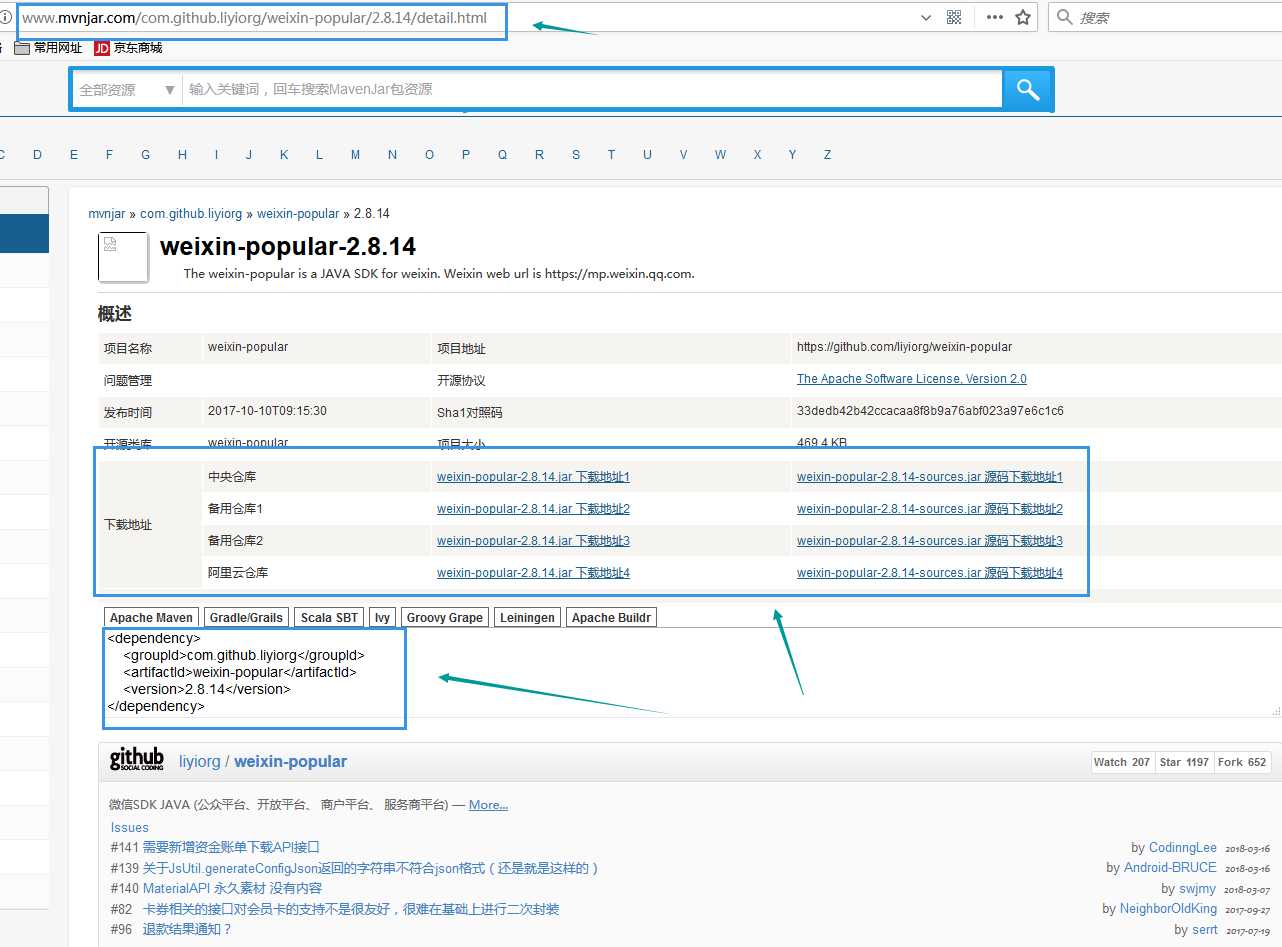
Task: Open issue #82 about 卡券相关的接口
Action: coord(351,909)
